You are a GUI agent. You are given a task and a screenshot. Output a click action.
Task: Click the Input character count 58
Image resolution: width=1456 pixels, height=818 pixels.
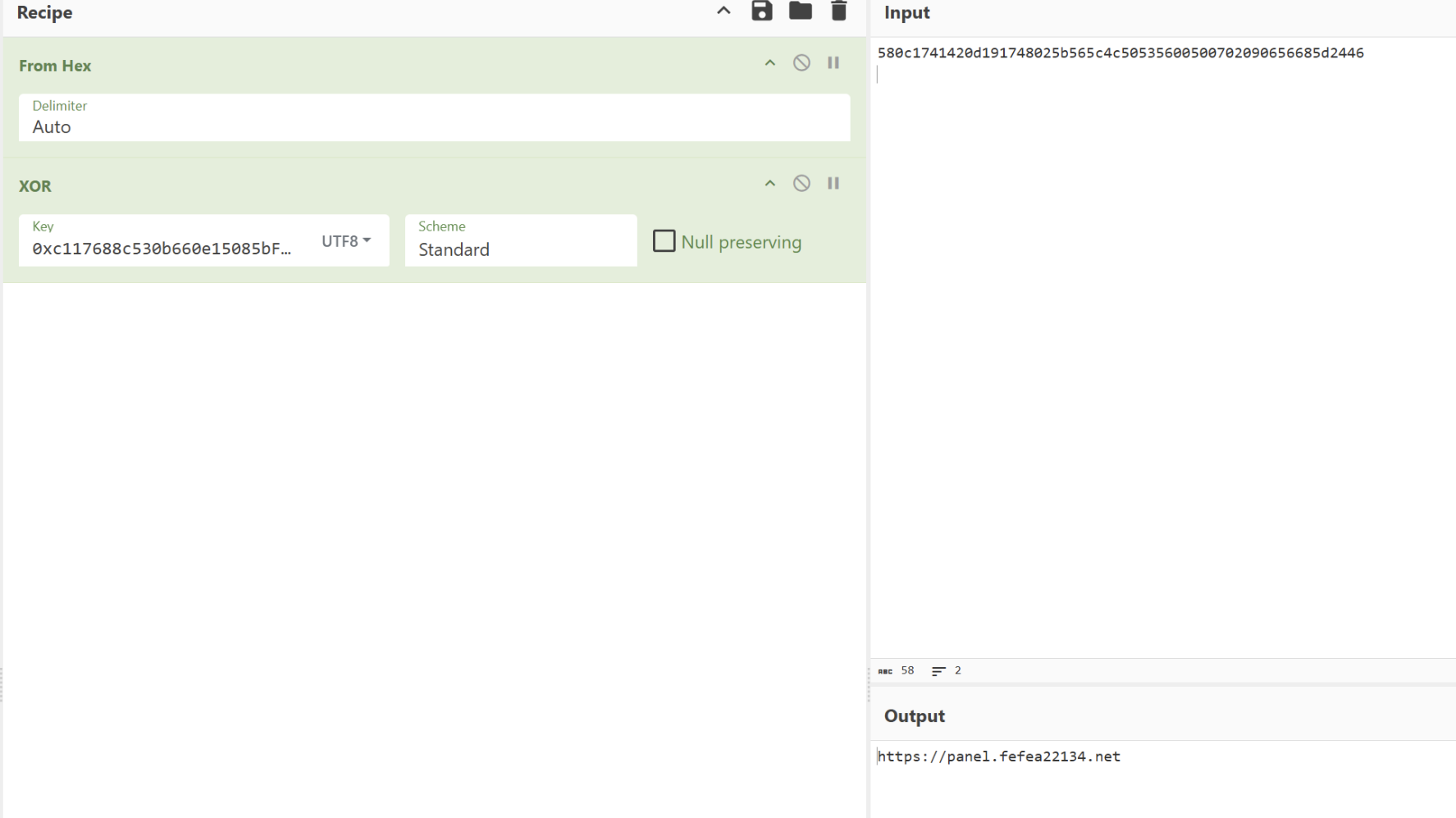pyautogui.click(x=907, y=671)
